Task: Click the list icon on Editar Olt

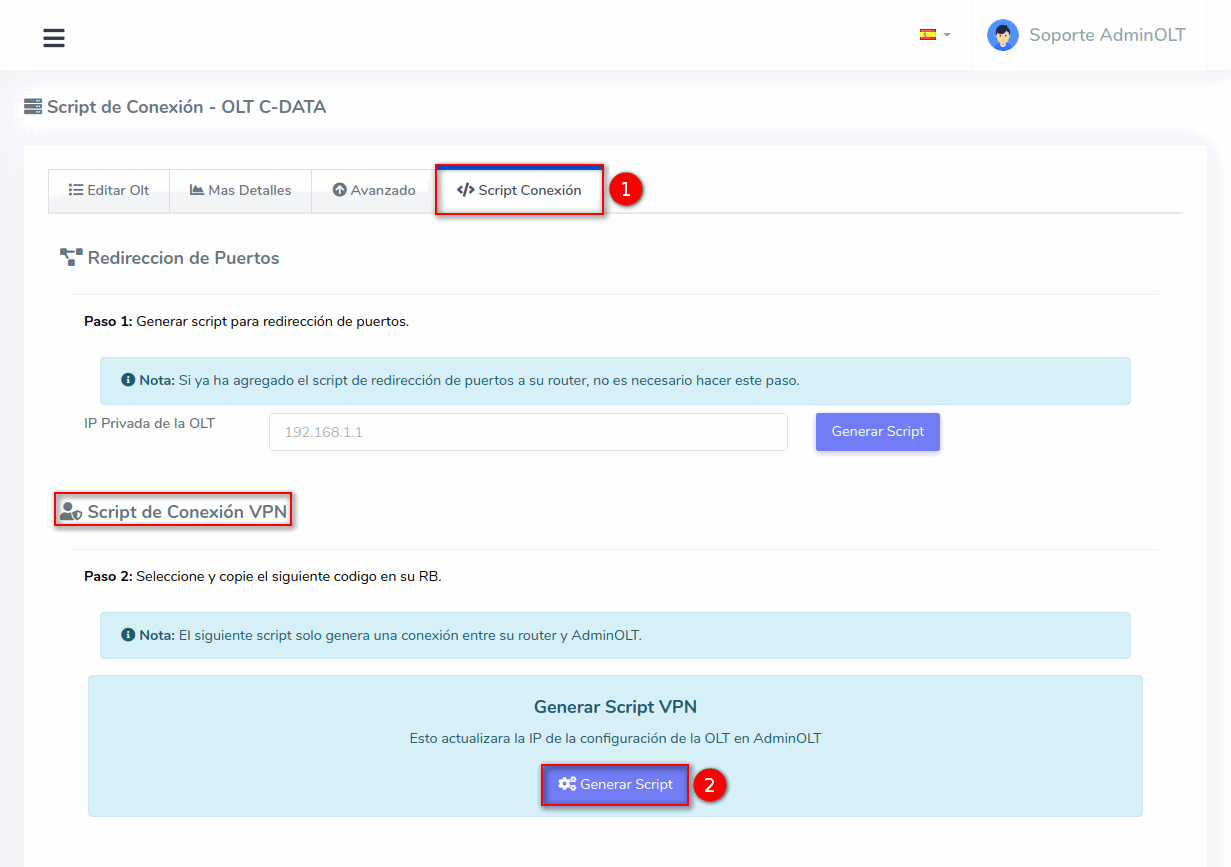Action: (75, 190)
